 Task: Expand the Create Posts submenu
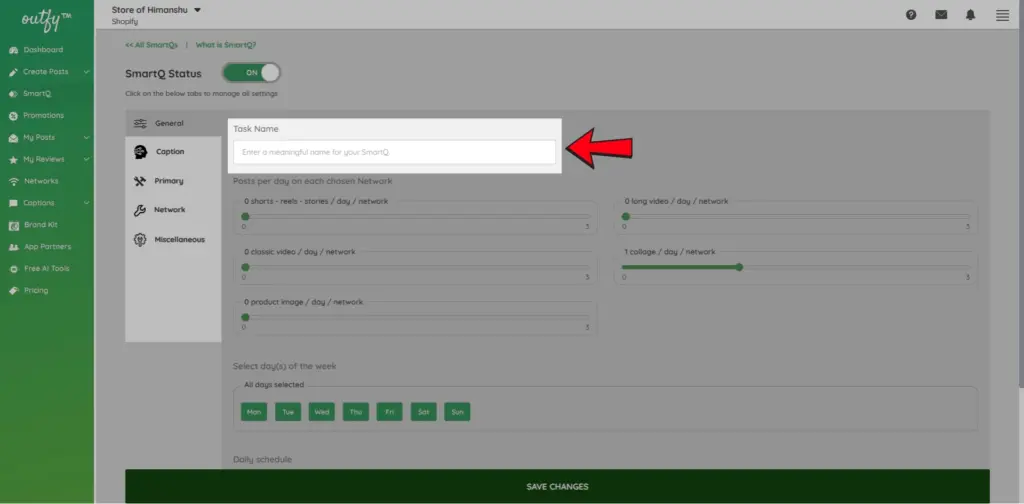pyautogui.click(x=87, y=72)
